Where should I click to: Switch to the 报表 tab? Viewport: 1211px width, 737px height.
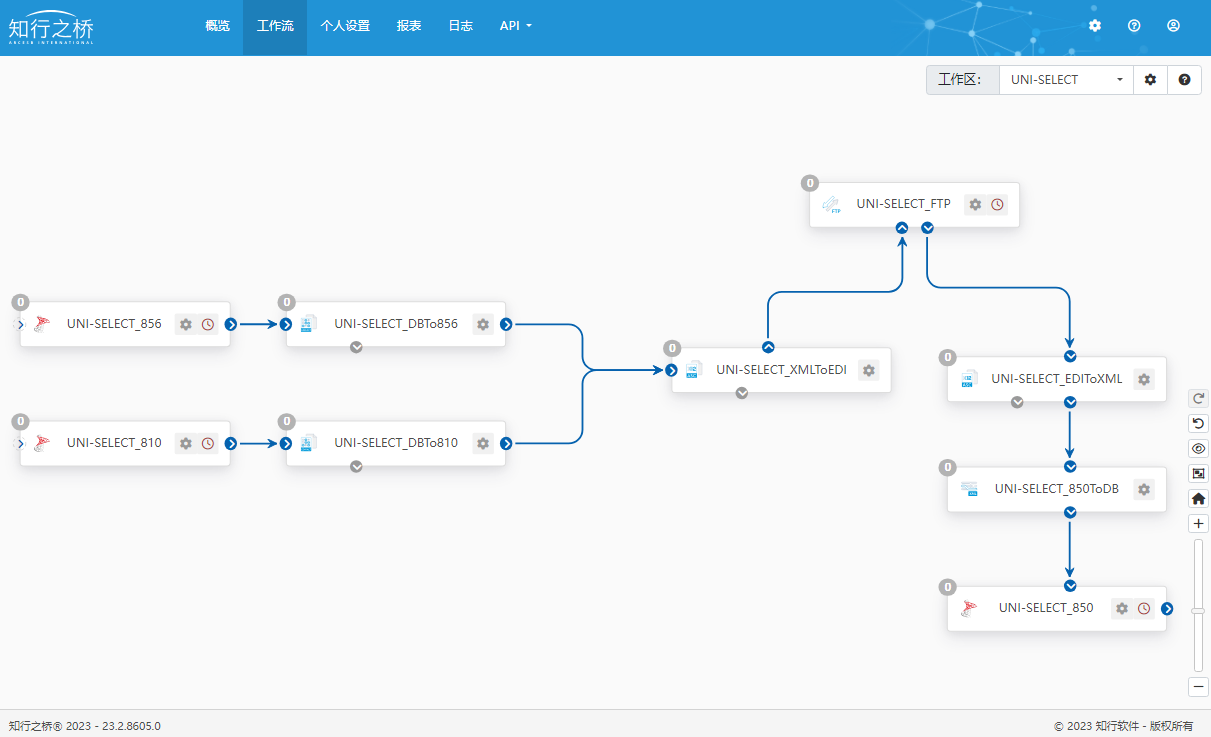408,26
